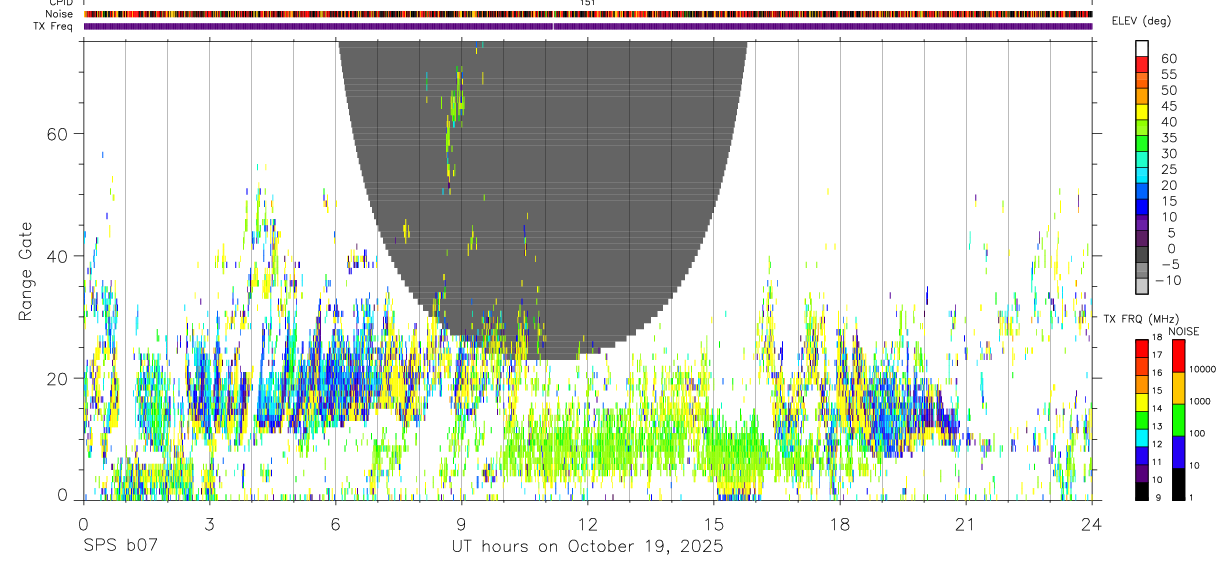Click the '35' label on the ELEV color bar
This screenshot has width=1228, height=567.
(1168, 138)
